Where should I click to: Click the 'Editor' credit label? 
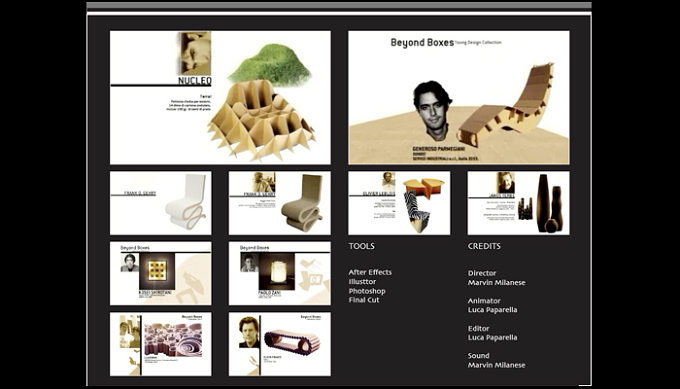point(478,328)
